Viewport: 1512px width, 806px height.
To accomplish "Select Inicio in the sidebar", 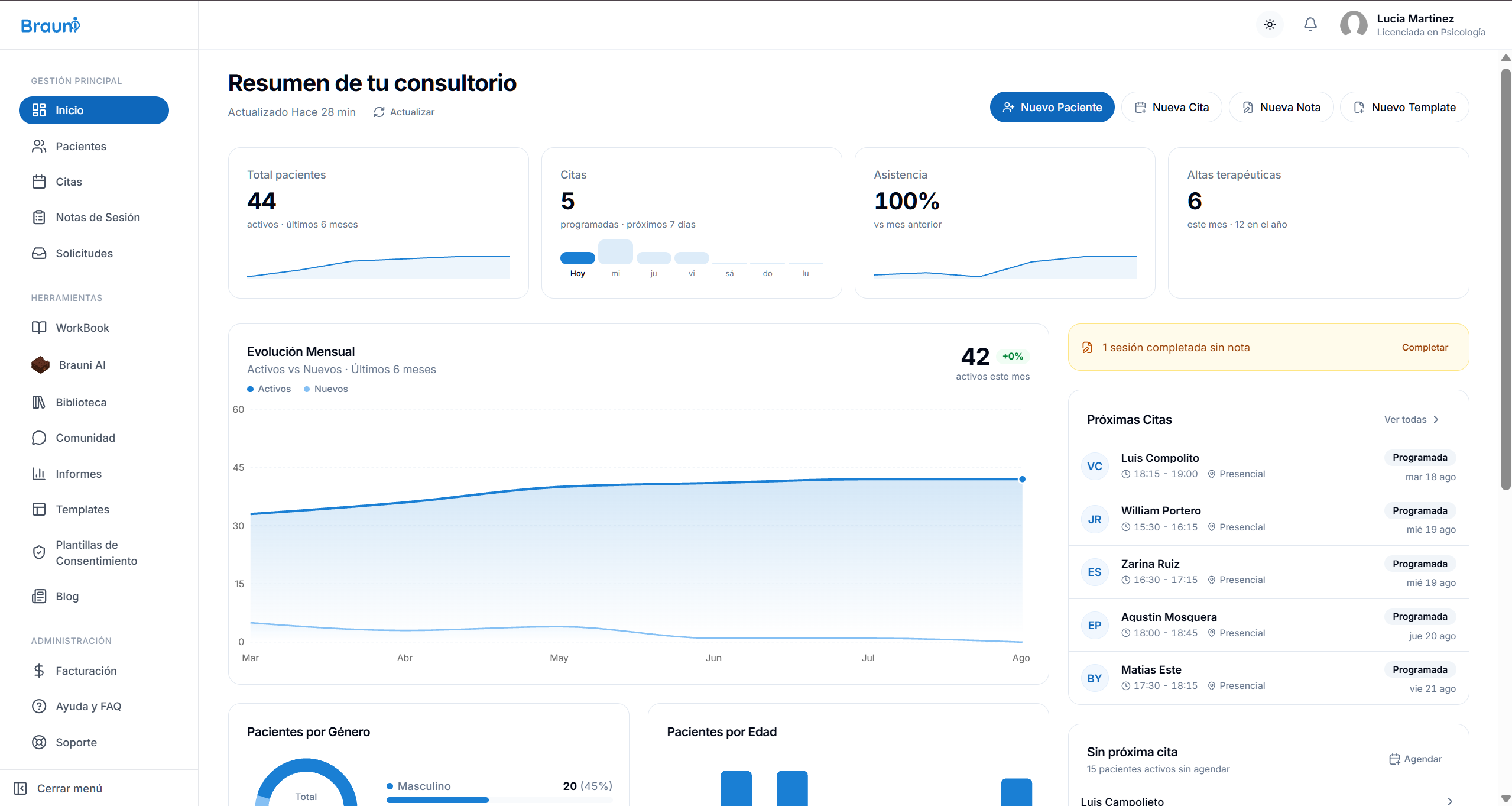I will (94, 110).
